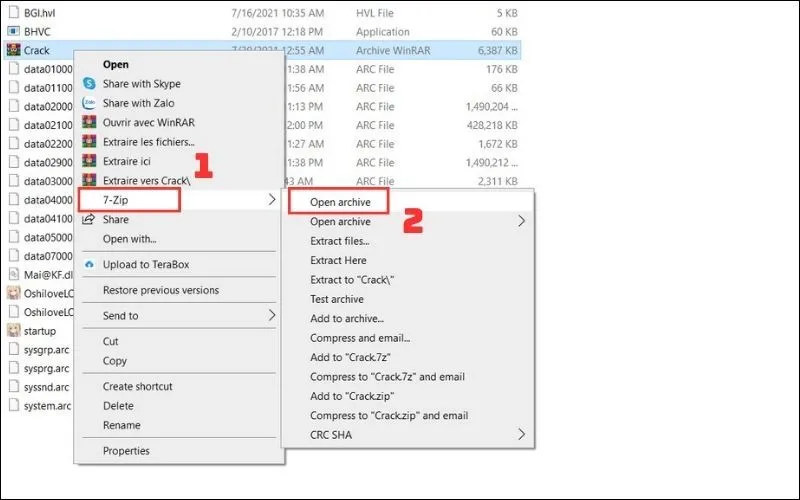This screenshot has height=500, width=800.
Task: Click the Crack archive file icon
Action: [14, 50]
